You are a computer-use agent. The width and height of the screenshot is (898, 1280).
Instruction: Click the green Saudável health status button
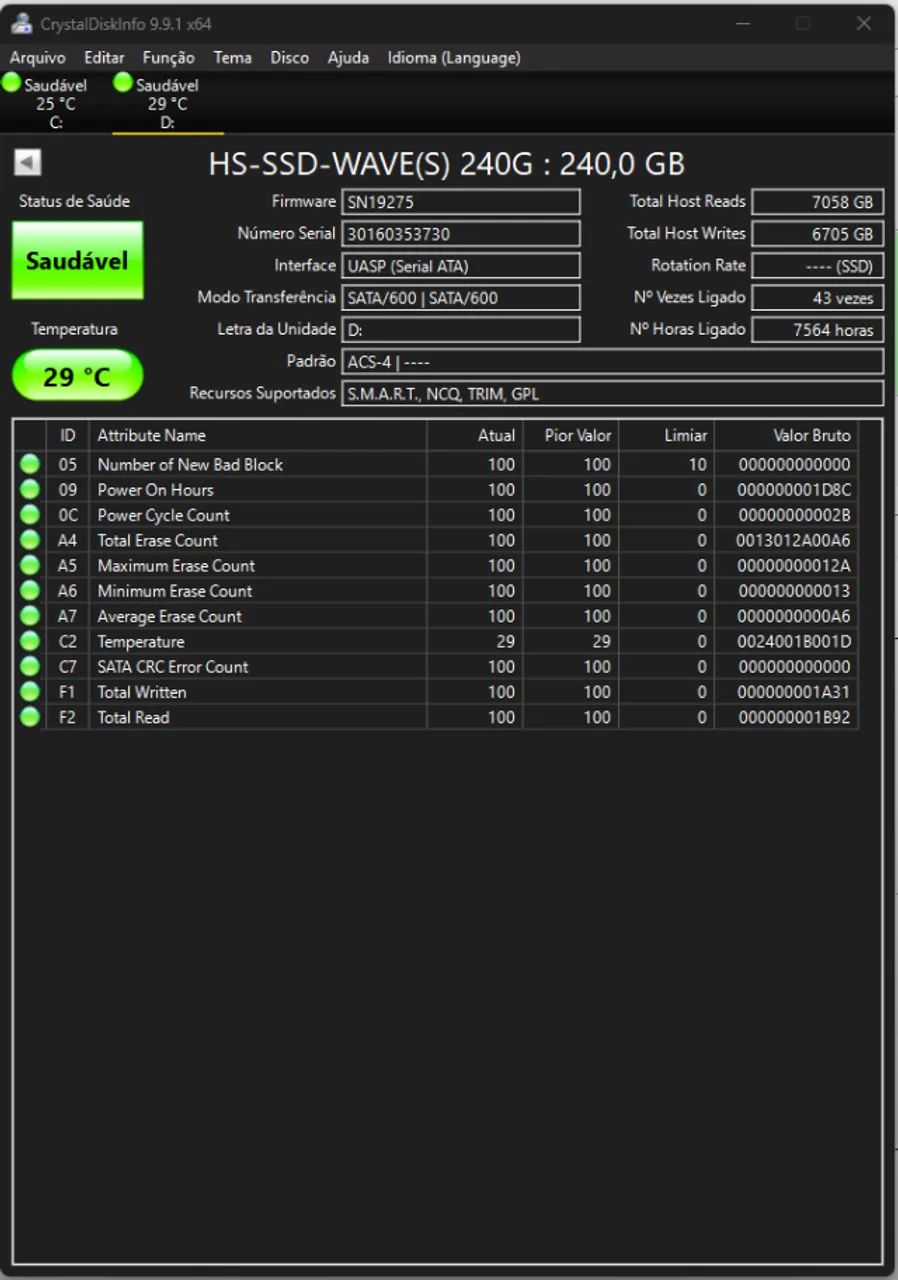point(77,260)
